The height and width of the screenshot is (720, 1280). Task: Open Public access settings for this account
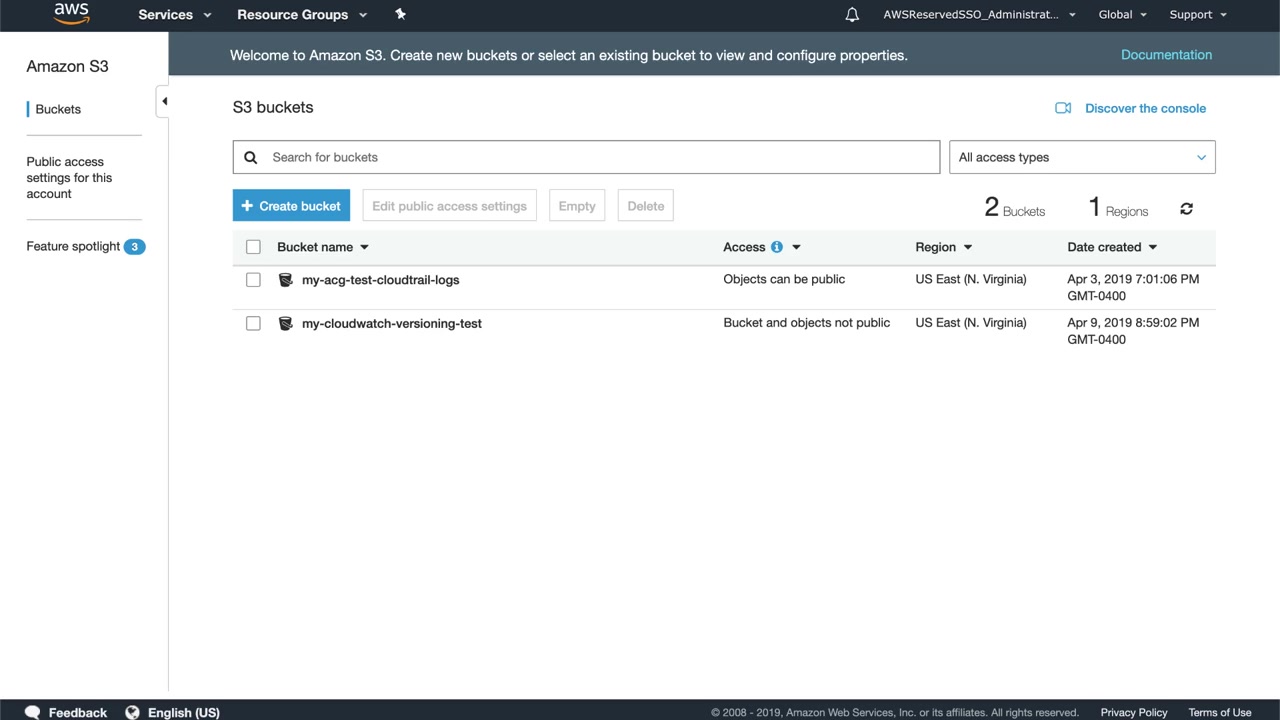(x=69, y=178)
